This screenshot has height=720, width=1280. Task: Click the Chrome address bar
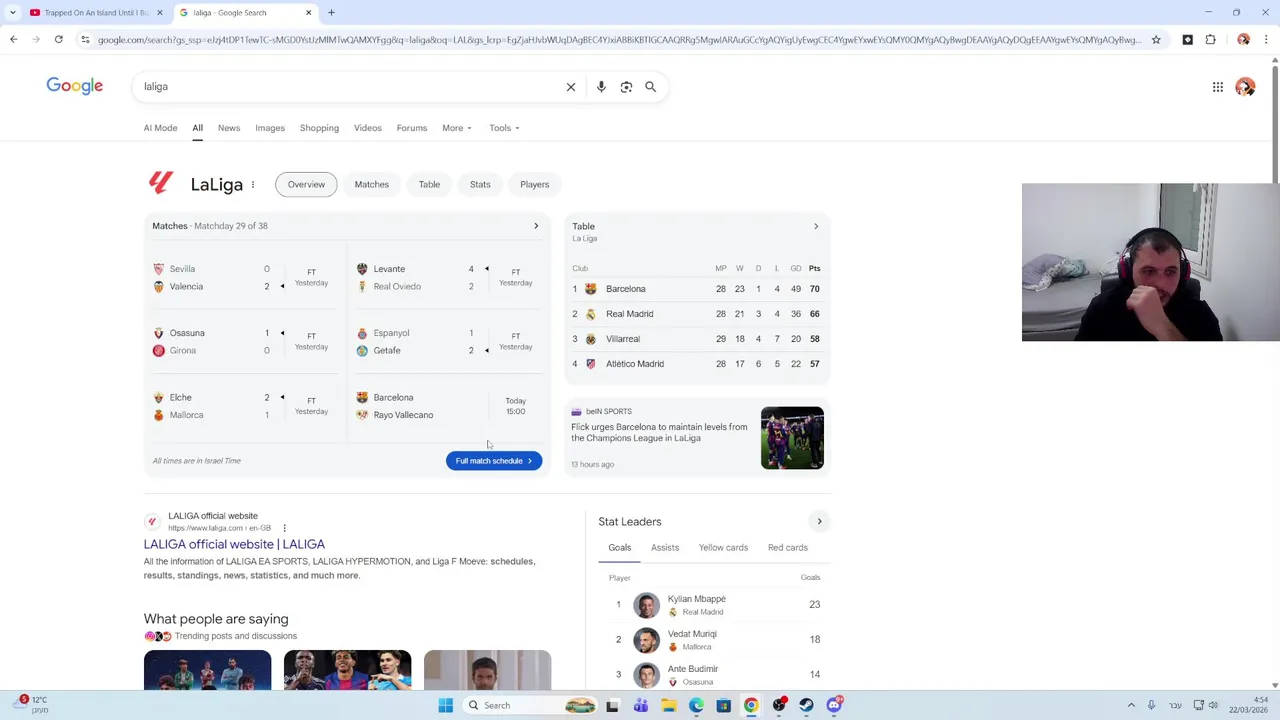coord(620,39)
